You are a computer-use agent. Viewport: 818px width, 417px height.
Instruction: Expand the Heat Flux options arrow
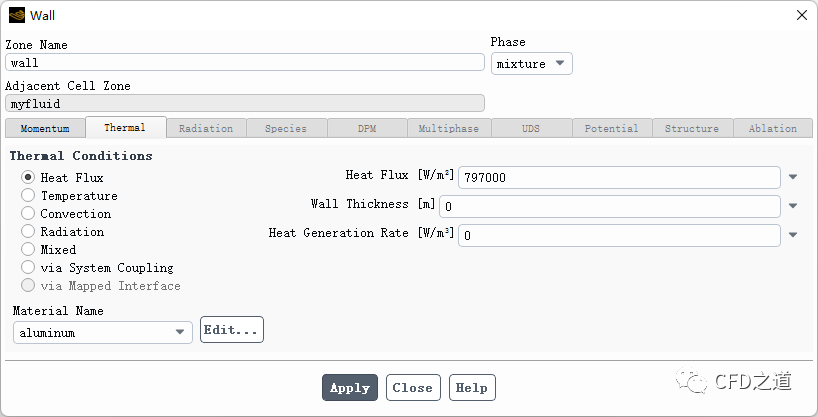(793, 177)
